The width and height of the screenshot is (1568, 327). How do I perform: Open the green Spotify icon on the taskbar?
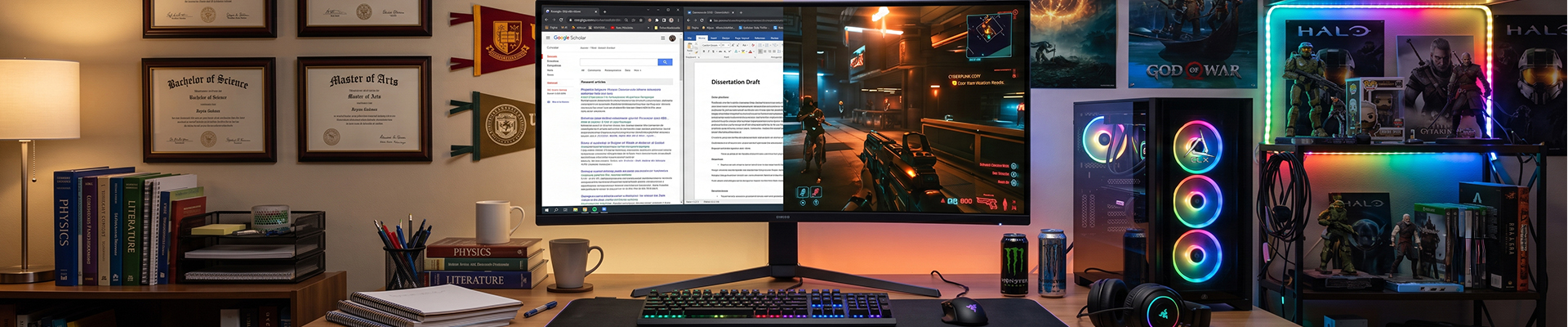click(x=594, y=209)
